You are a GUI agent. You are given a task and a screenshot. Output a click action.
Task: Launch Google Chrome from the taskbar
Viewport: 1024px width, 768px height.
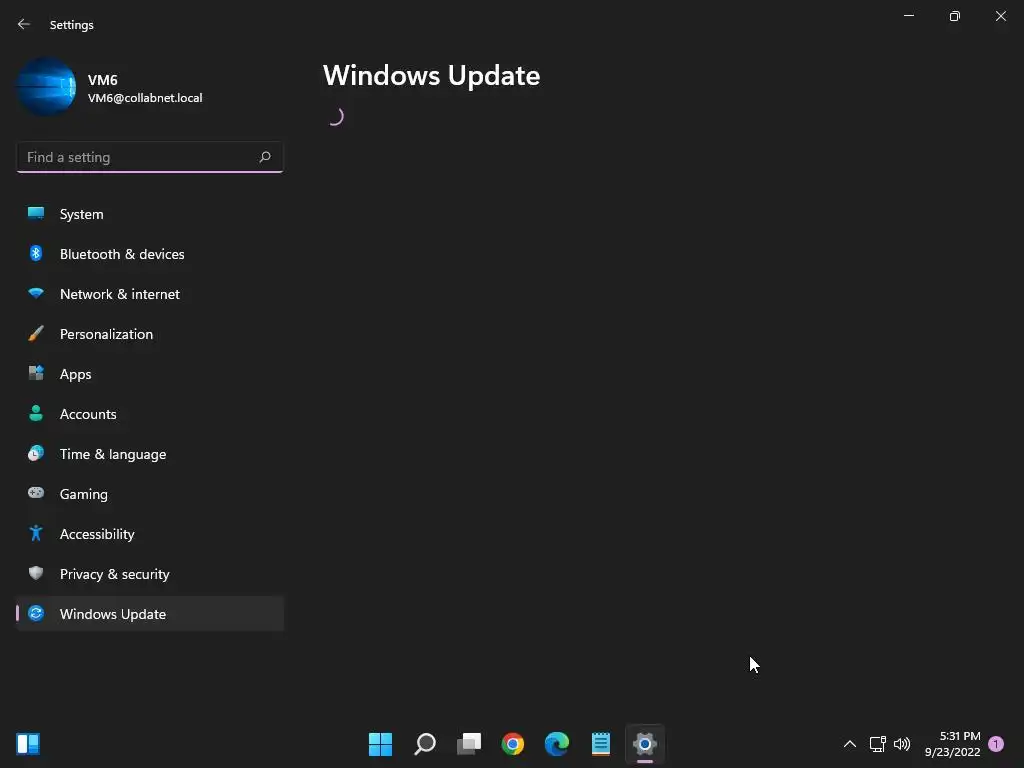click(x=513, y=744)
